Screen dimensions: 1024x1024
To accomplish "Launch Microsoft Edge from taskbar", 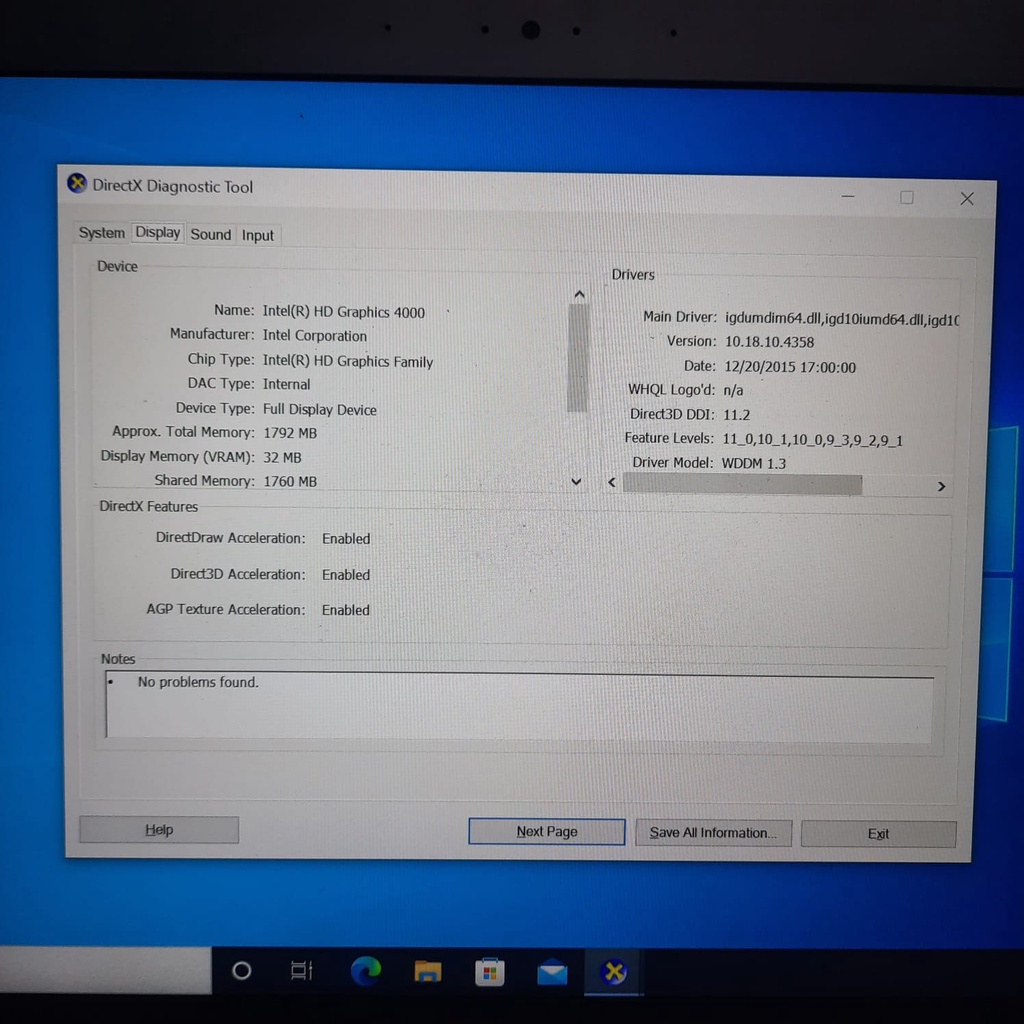I will point(366,971).
